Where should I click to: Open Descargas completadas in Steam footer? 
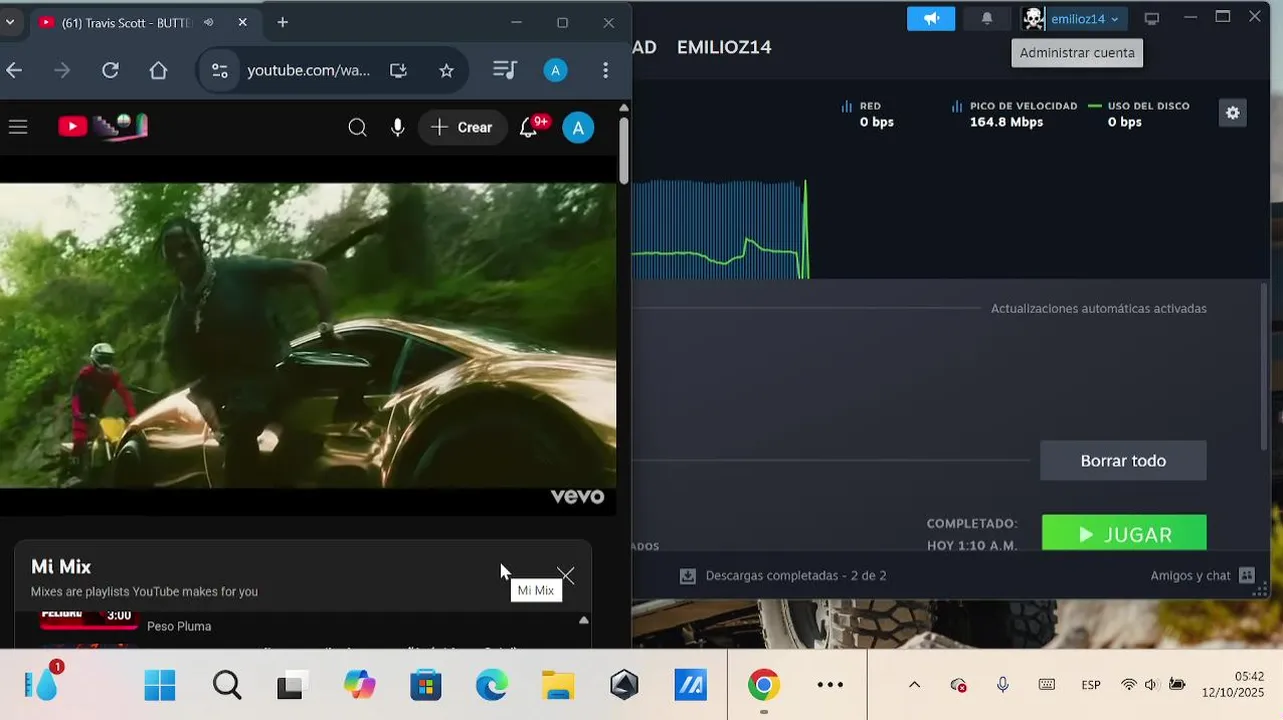point(783,576)
